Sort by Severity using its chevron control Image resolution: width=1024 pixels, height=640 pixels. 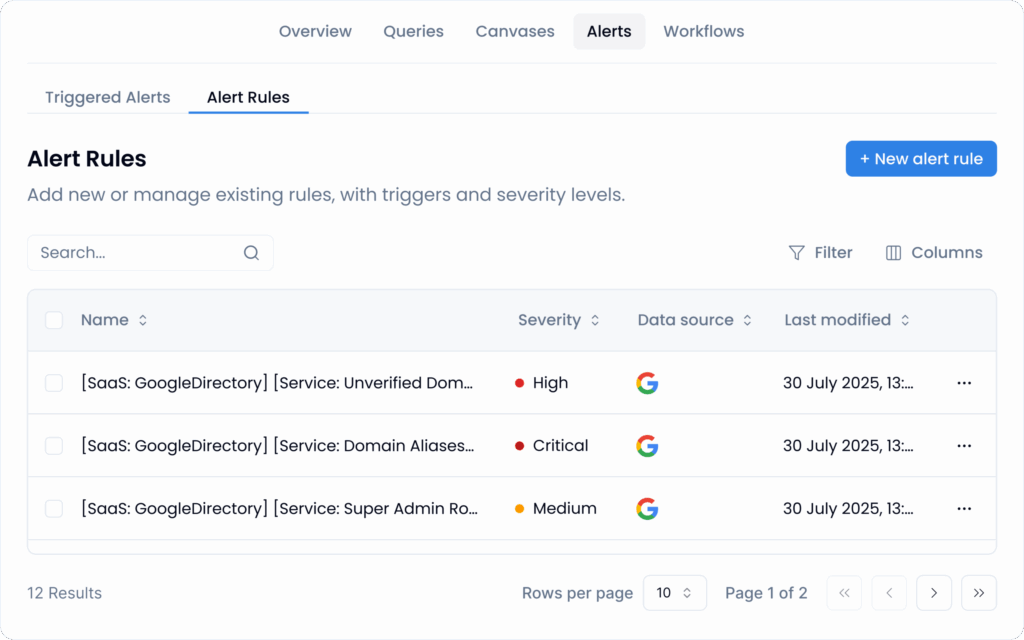click(595, 320)
